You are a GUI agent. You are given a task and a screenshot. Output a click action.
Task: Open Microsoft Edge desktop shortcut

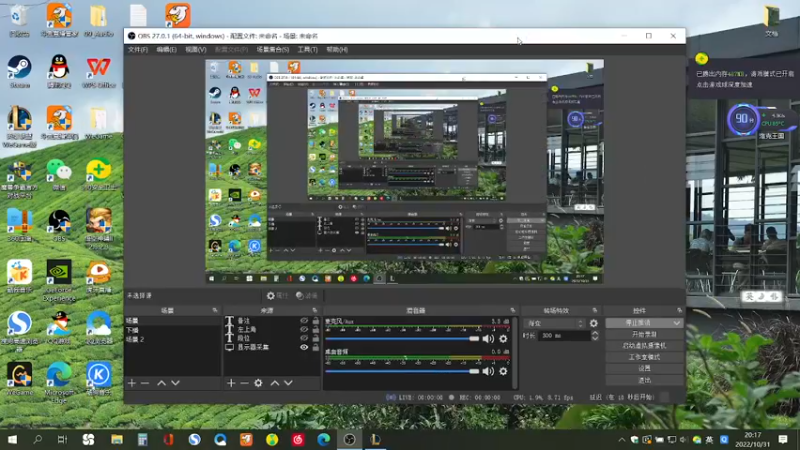59,382
